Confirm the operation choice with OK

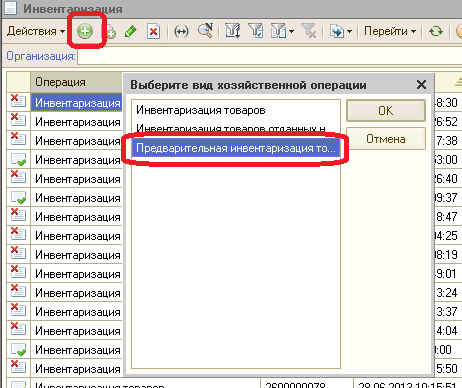point(386,111)
